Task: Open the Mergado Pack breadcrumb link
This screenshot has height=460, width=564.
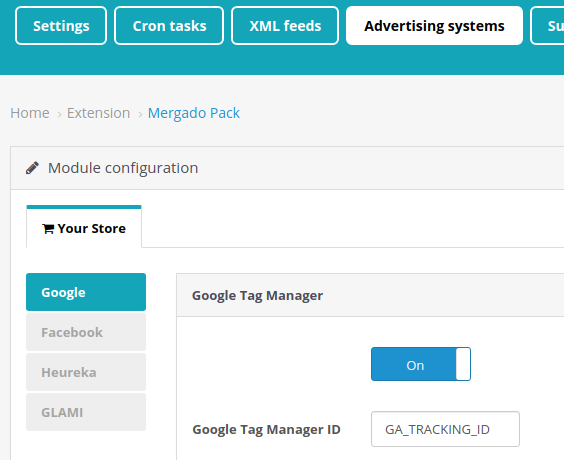Action: (194, 113)
